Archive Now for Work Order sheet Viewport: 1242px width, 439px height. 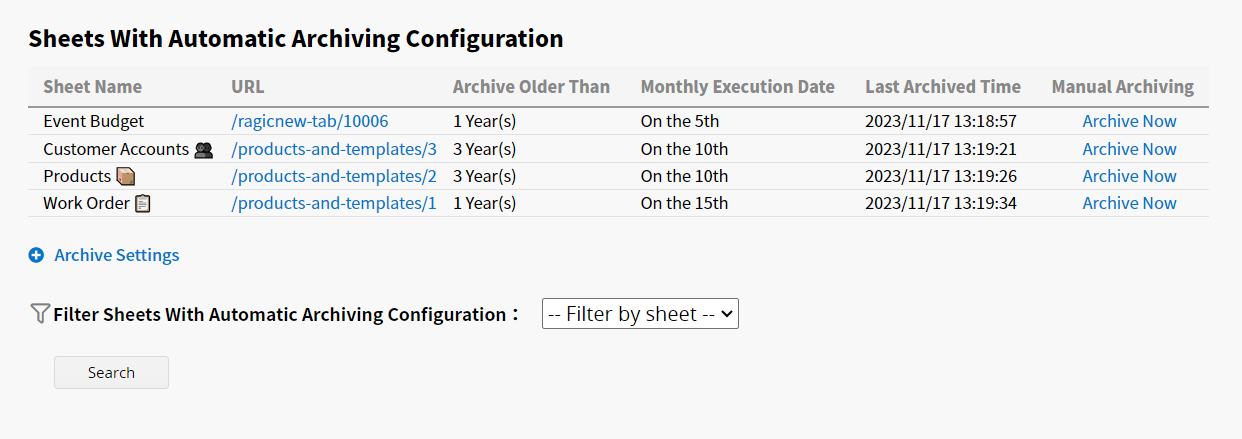[x=1129, y=203]
